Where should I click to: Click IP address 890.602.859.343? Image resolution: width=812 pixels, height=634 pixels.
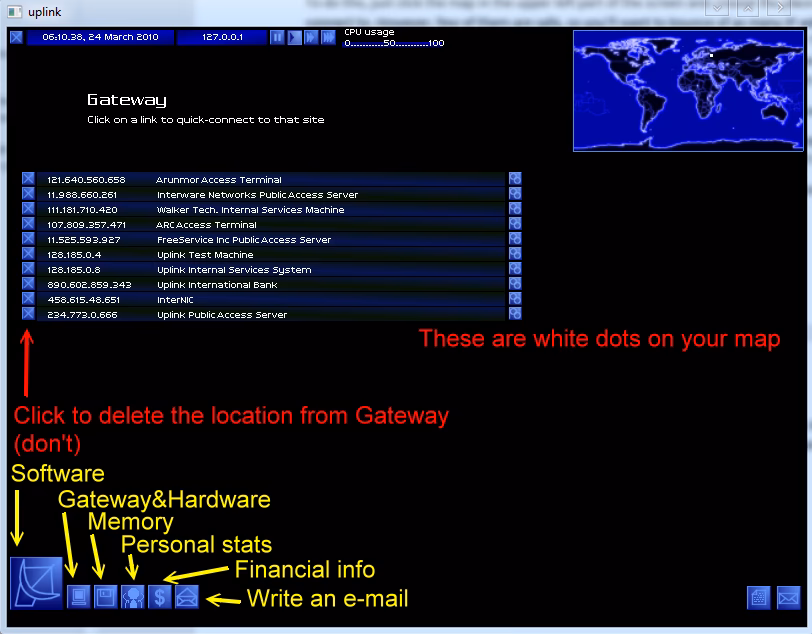89,285
